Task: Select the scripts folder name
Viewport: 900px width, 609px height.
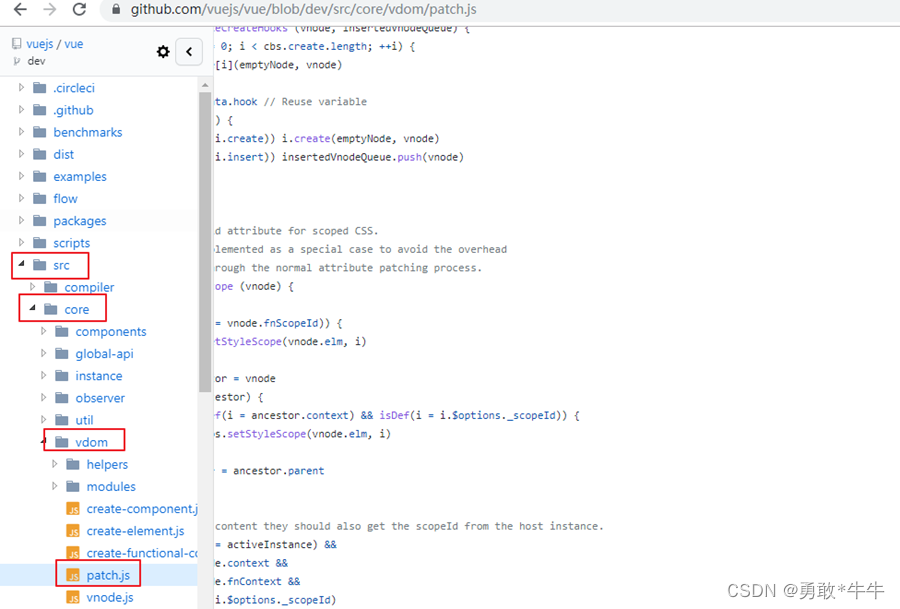Action: (72, 243)
